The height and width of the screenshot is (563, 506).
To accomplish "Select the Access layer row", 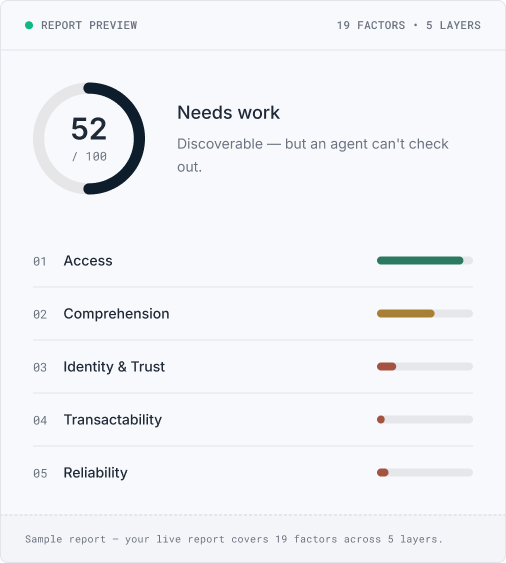I will (253, 261).
